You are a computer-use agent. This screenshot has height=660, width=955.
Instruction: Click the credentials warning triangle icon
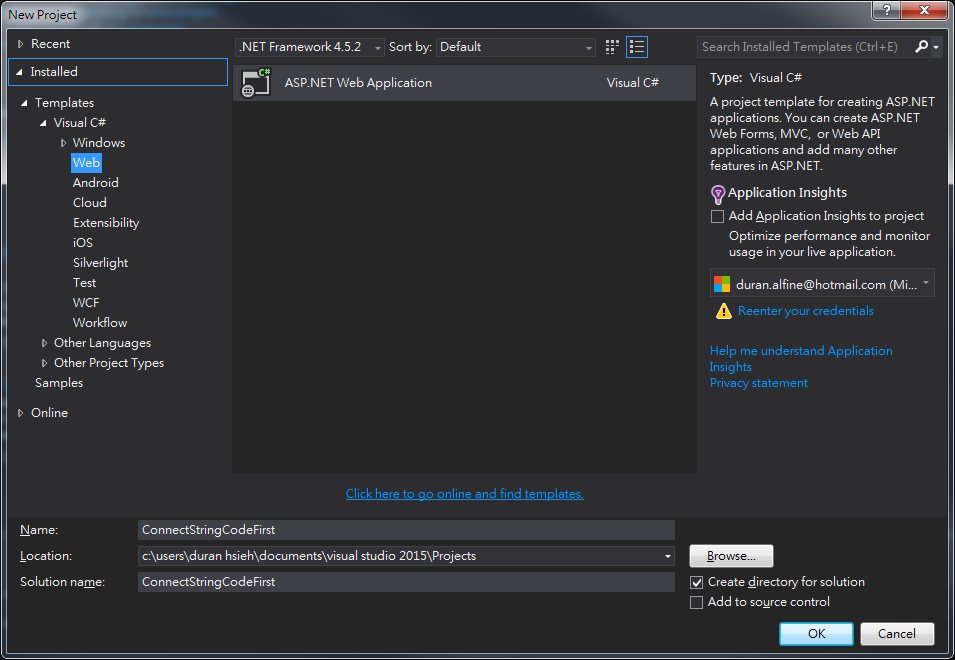pyautogui.click(x=723, y=311)
